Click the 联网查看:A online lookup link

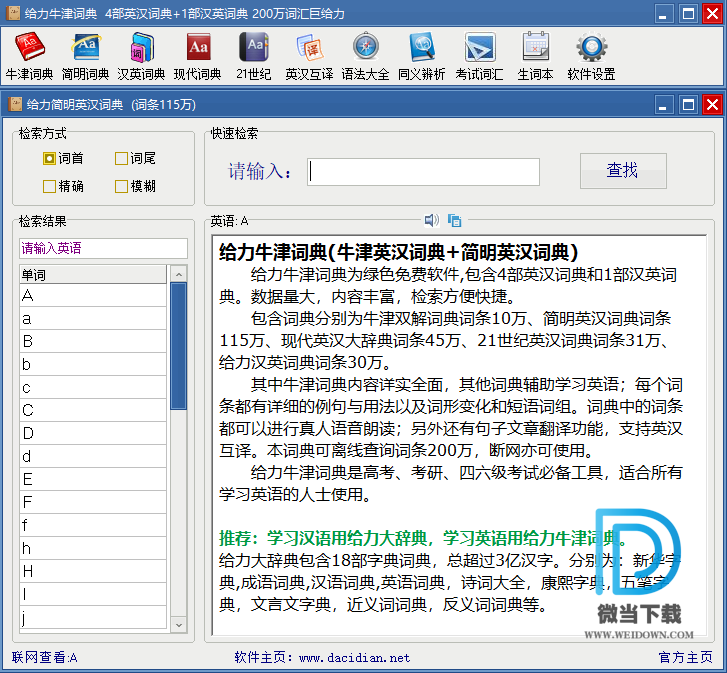pyautogui.click(x=45, y=657)
